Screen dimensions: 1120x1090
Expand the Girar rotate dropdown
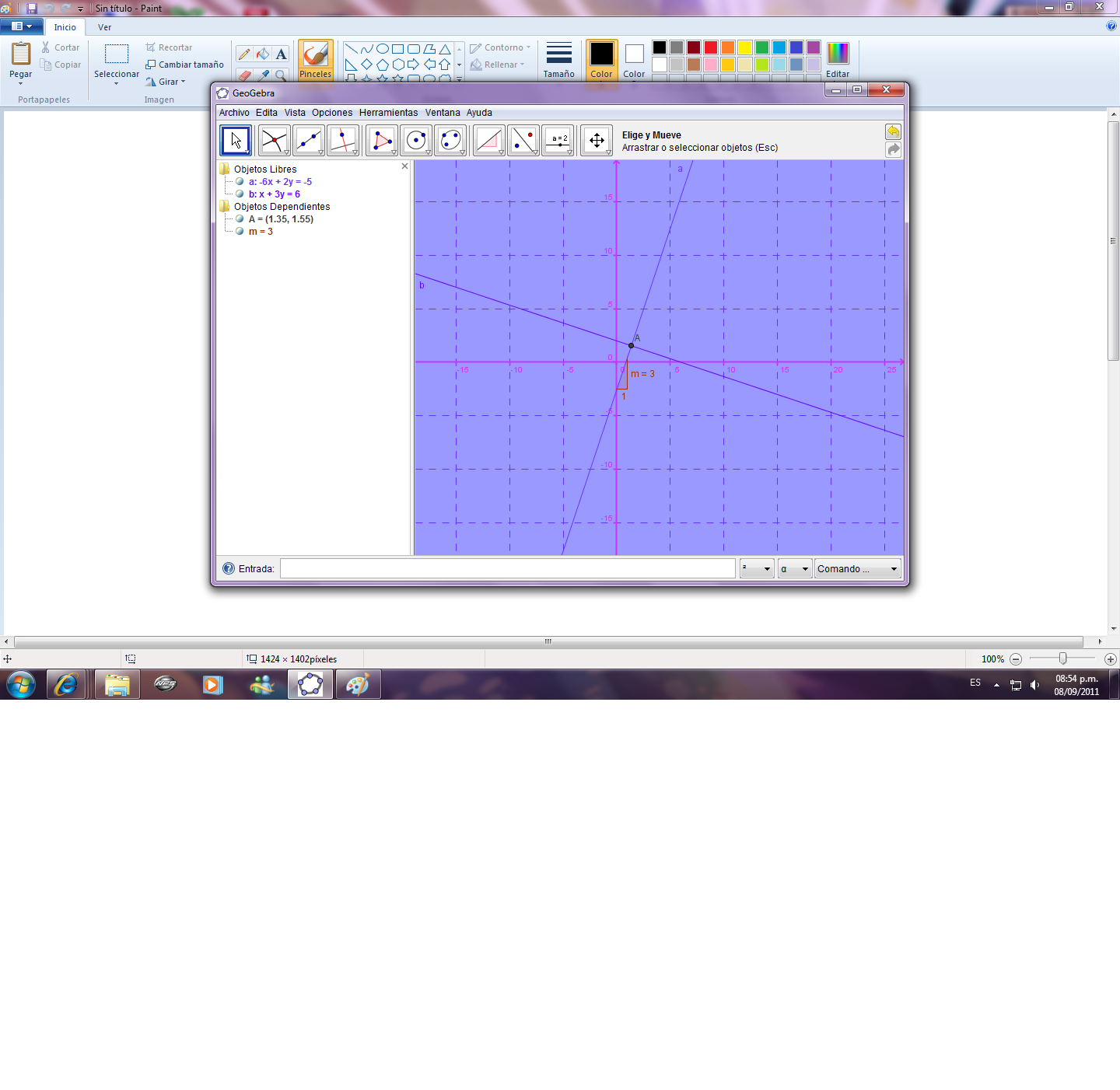(x=166, y=82)
